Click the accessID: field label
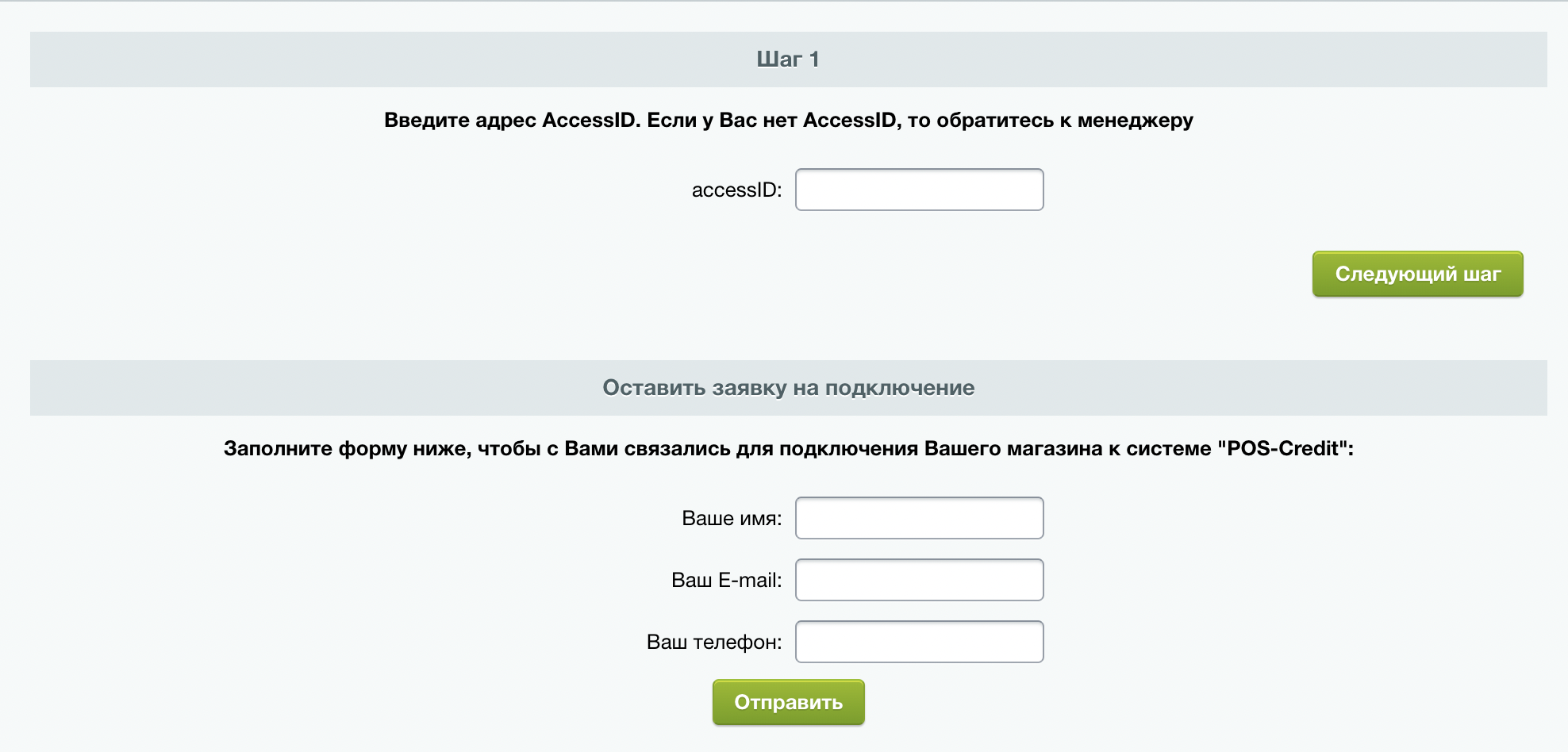 (736, 190)
